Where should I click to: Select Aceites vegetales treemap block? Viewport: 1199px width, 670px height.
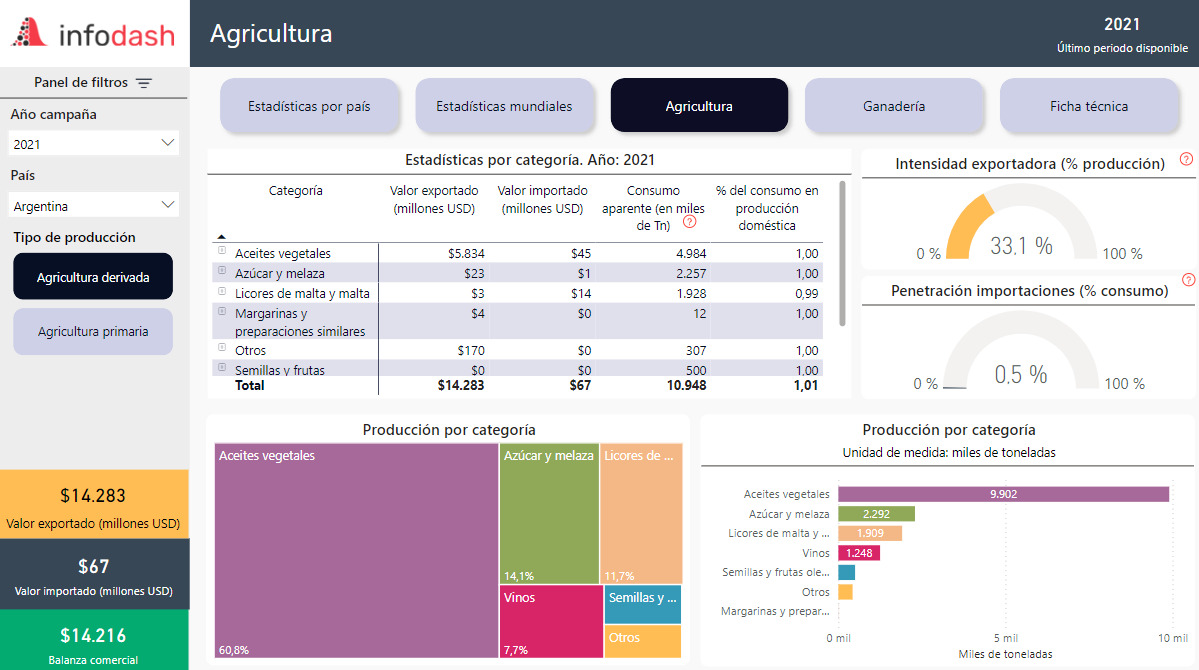click(x=356, y=551)
